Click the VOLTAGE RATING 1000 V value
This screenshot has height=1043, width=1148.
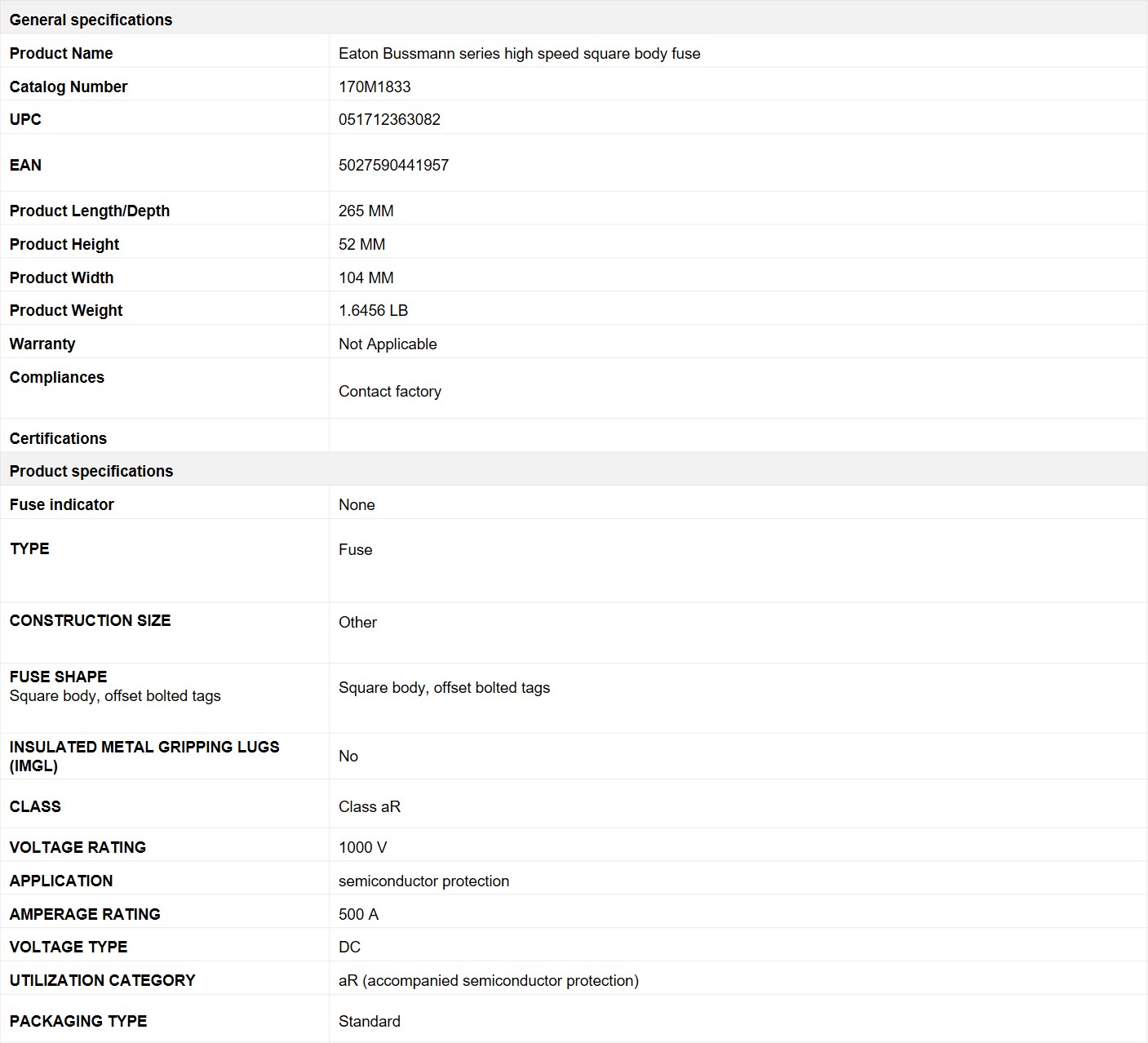click(362, 847)
